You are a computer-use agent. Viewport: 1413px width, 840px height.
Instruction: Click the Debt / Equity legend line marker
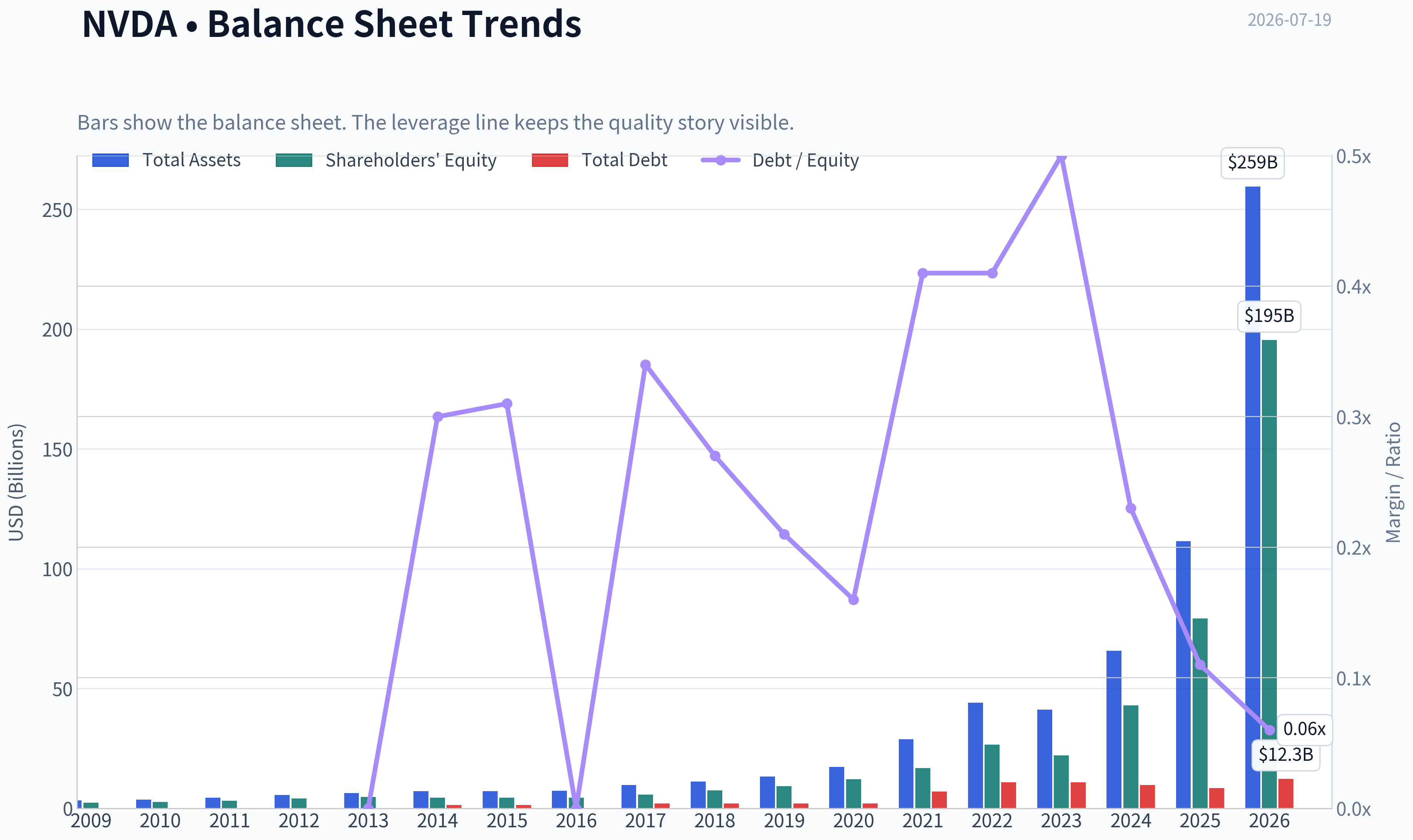[720, 160]
